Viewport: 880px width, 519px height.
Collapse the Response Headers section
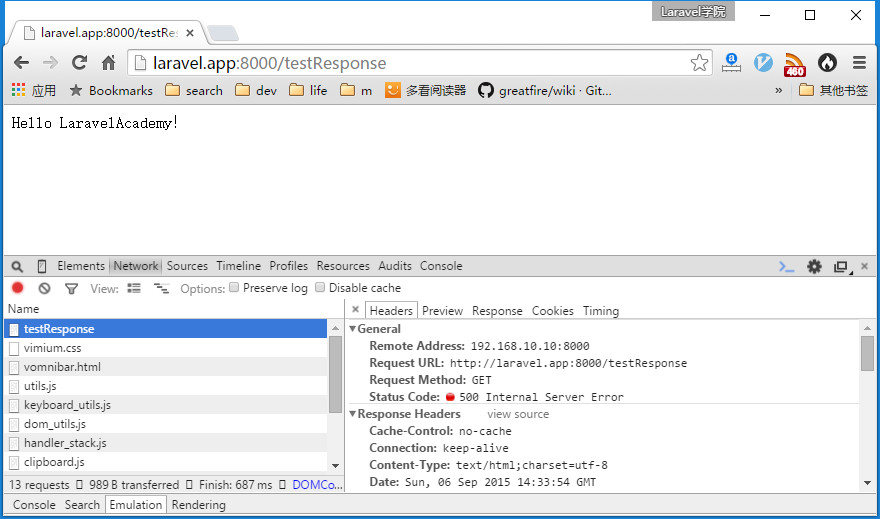click(352, 414)
